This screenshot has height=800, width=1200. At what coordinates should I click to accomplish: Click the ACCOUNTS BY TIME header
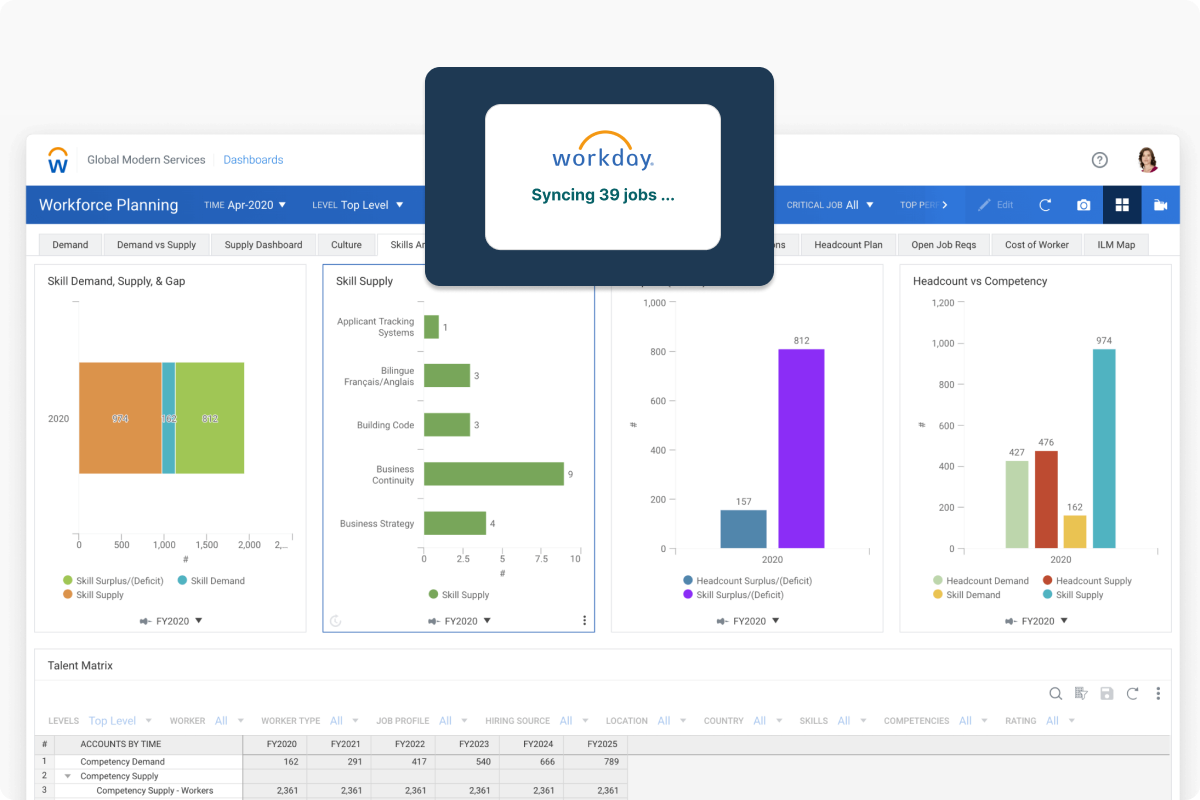tap(120, 744)
